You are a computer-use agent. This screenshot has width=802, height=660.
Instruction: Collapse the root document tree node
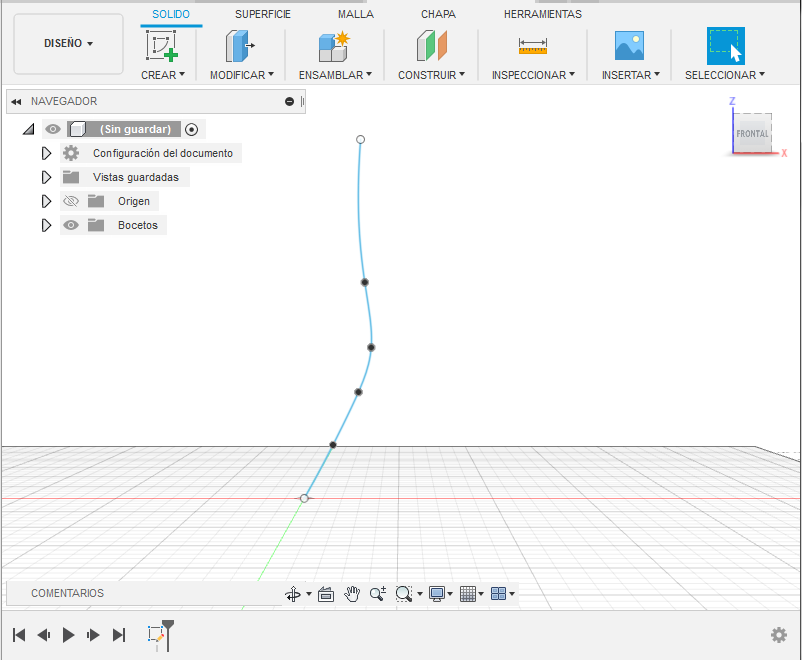tap(29, 129)
